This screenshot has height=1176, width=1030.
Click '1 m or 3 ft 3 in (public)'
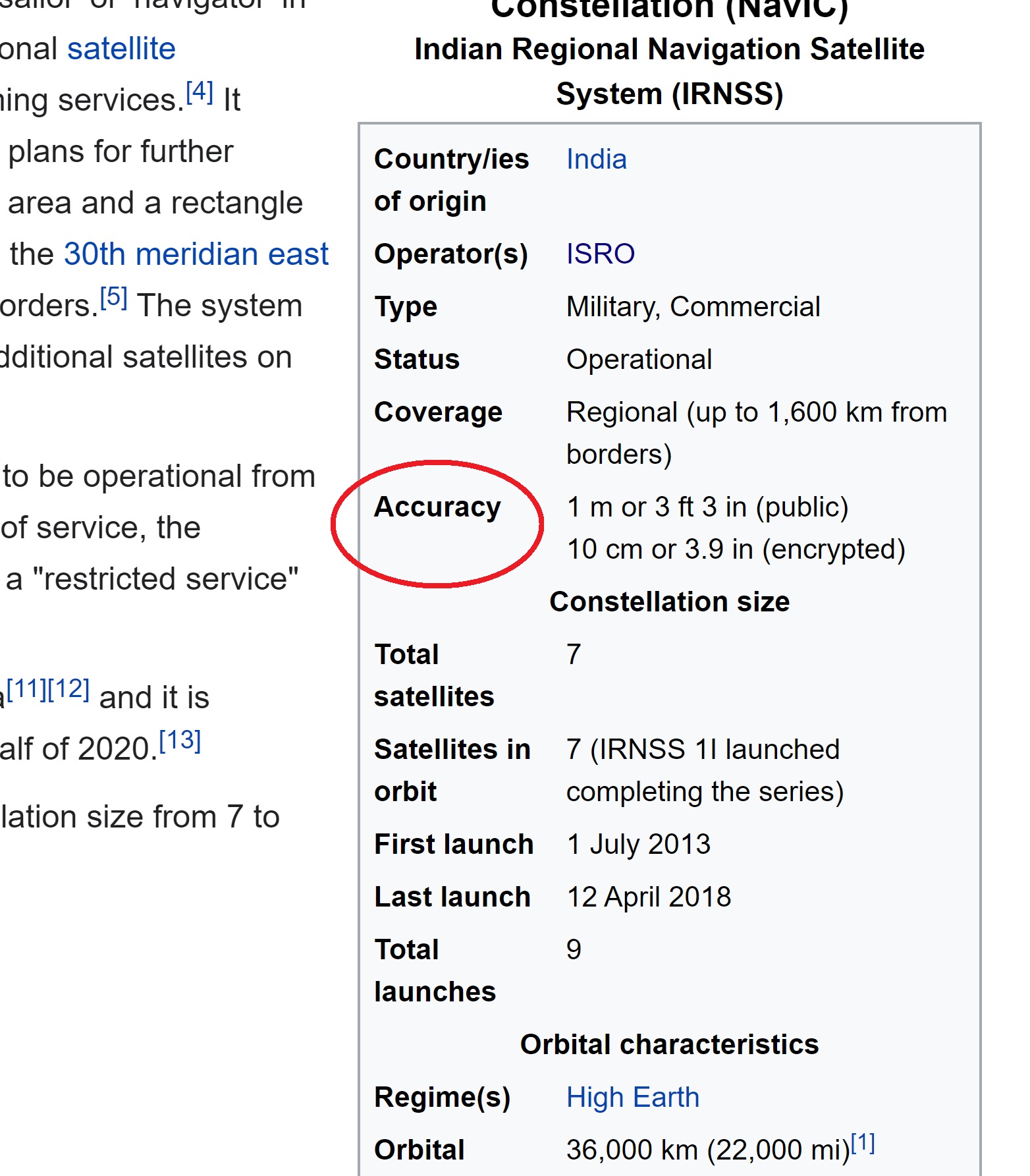pyautogui.click(x=708, y=507)
